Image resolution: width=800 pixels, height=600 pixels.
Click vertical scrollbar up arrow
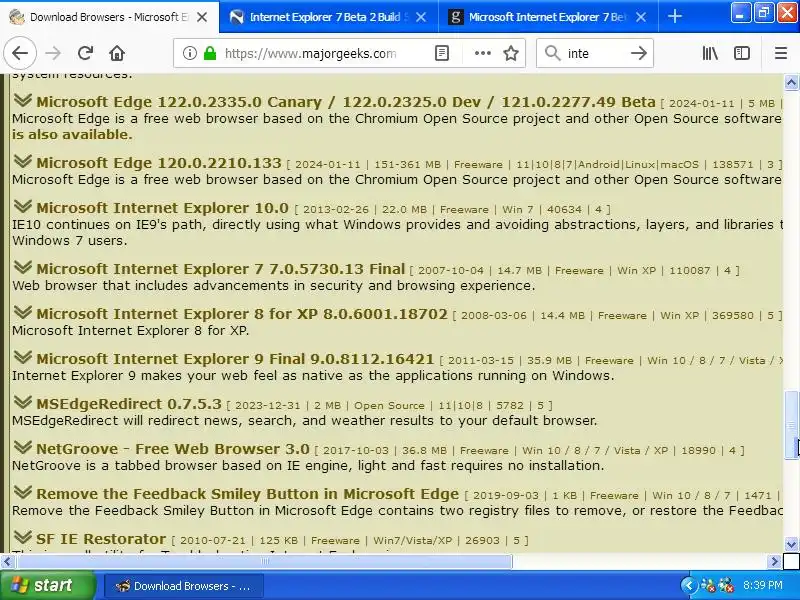(x=791, y=82)
